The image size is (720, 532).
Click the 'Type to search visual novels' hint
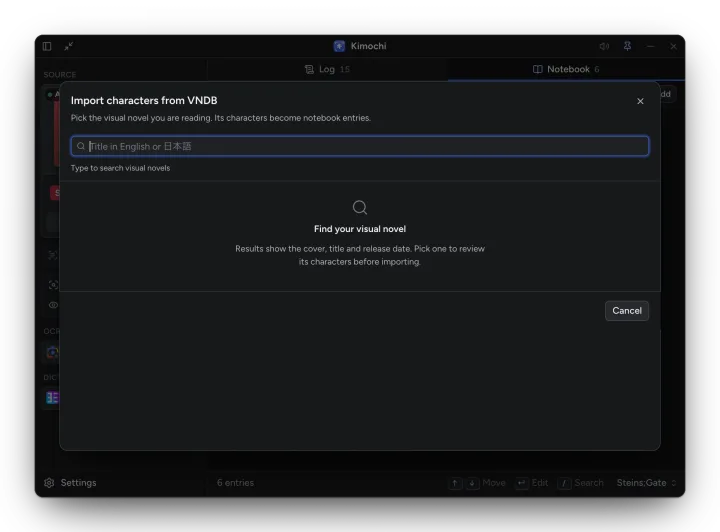tap(120, 168)
